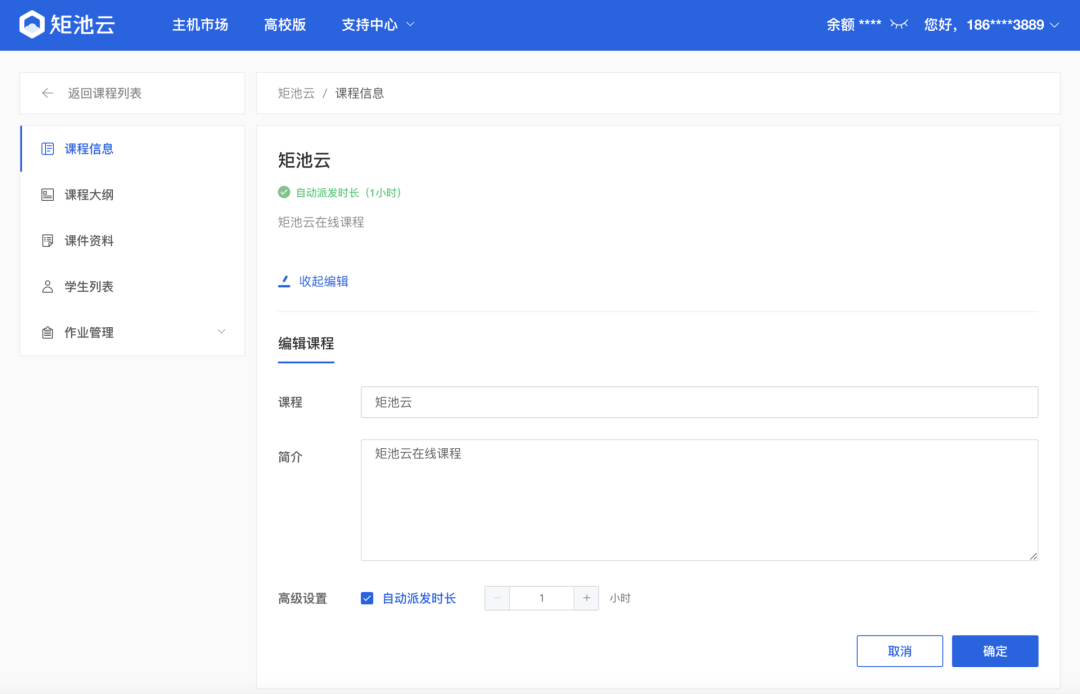Click the back arrow icon beside 返回课程列表
The width and height of the screenshot is (1080, 694).
[x=47, y=93]
